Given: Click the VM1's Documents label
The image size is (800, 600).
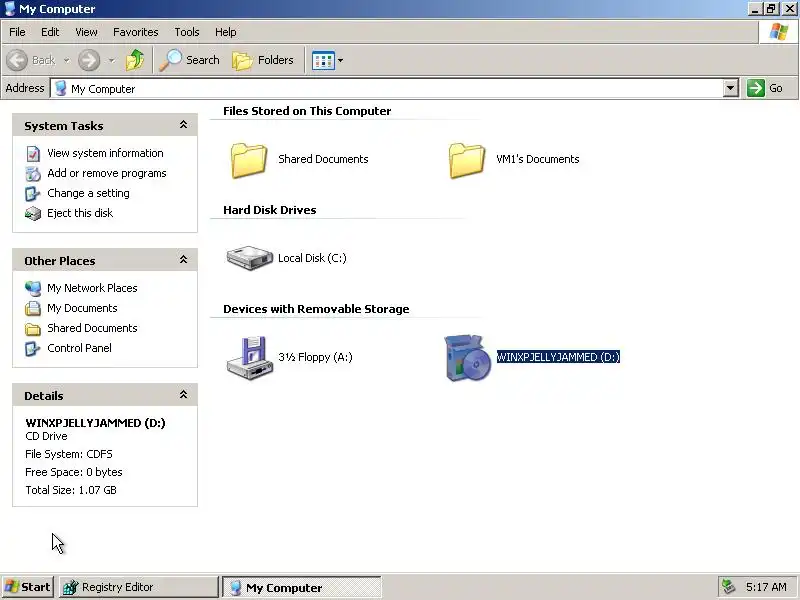Looking at the screenshot, I should tap(538, 159).
